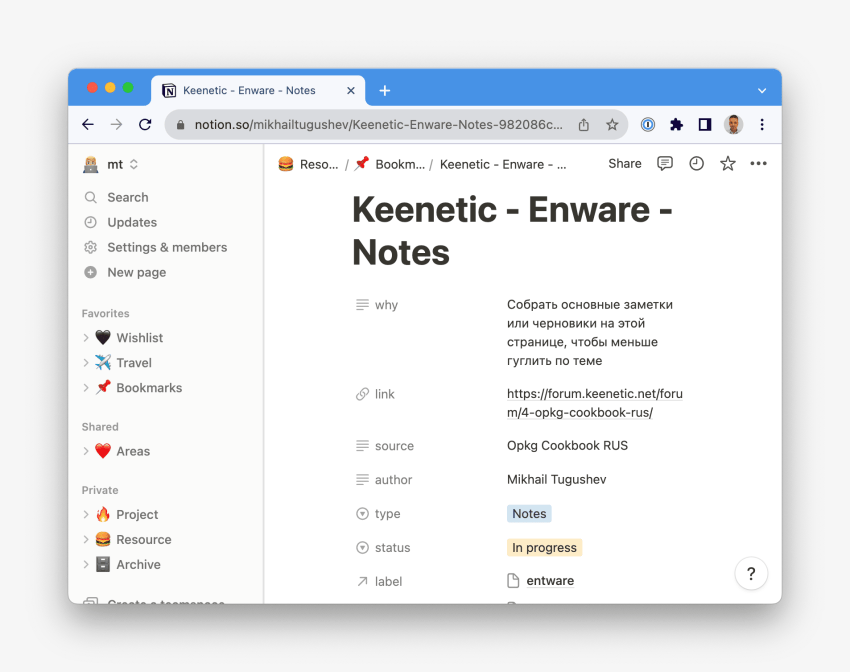Open the Resource private page
This screenshot has width=850, height=672.
point(144,539)
